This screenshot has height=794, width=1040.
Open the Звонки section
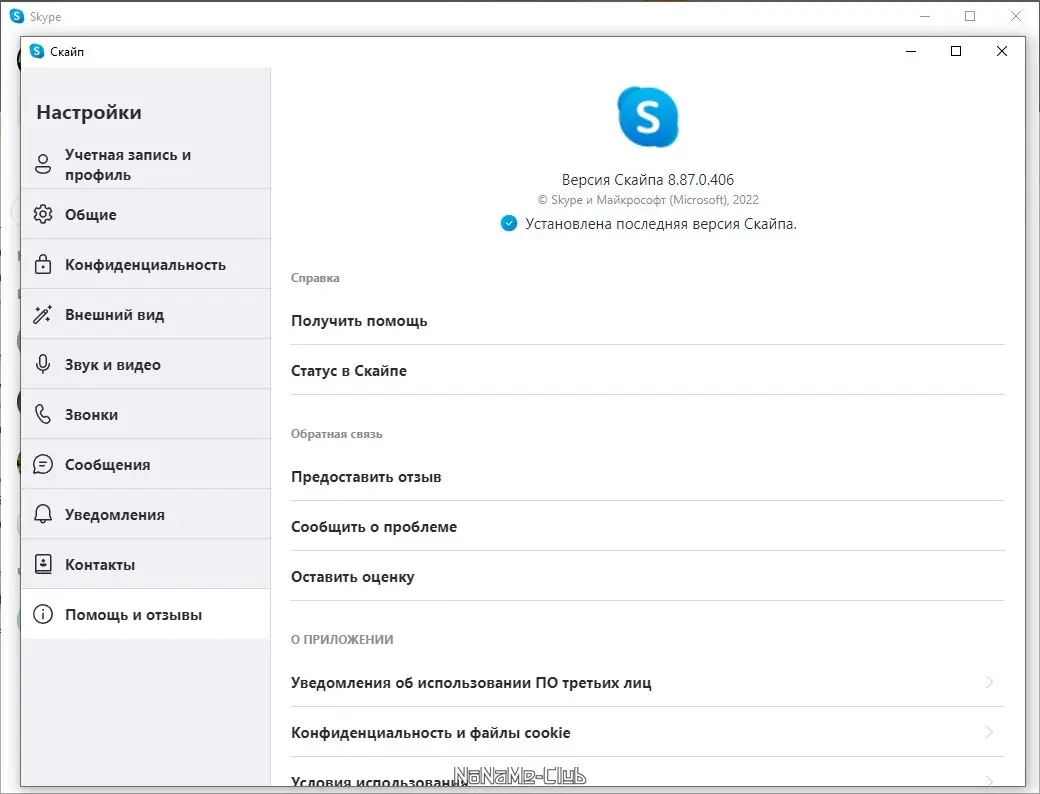(146, 414)
